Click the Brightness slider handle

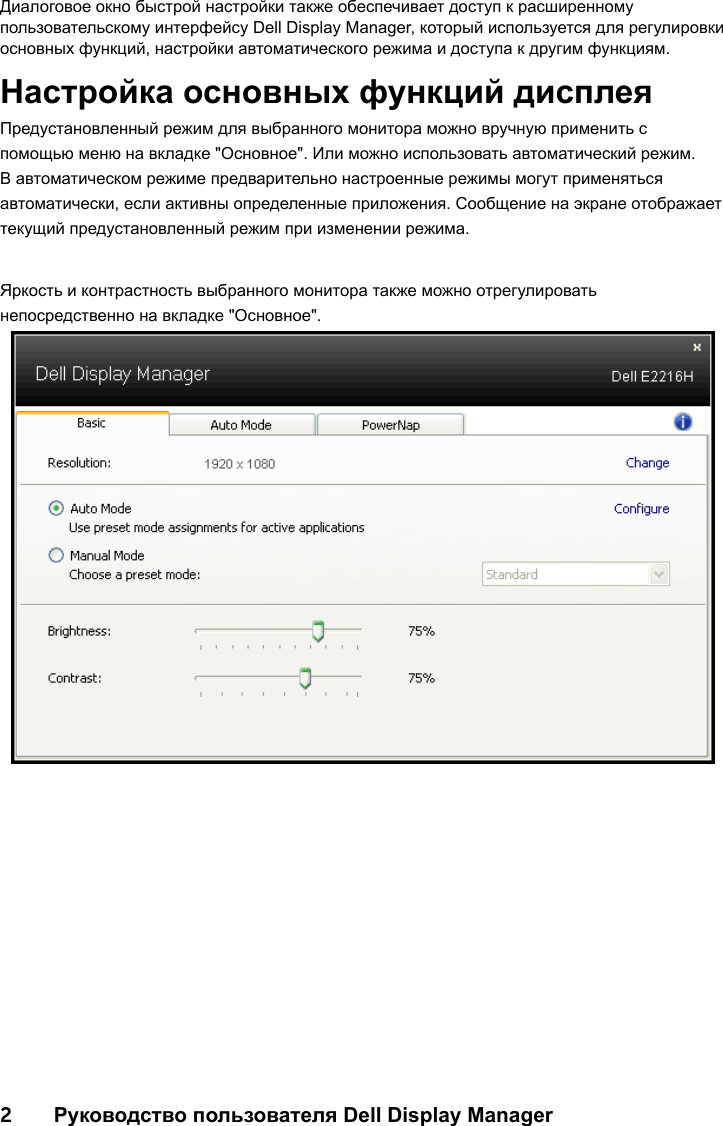(318, 631)
